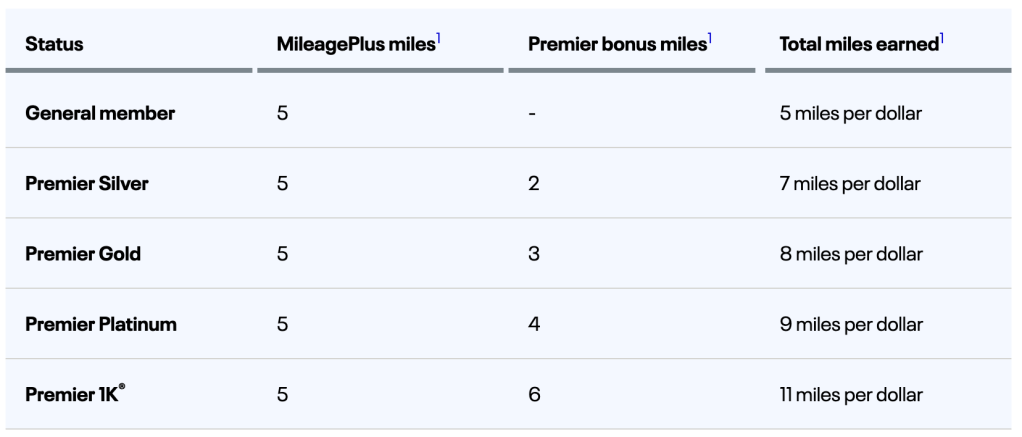Click Premier Silver bonus miles value 2
The height and width of the screenshot is (437, 1022).
[x=534, y=184]
